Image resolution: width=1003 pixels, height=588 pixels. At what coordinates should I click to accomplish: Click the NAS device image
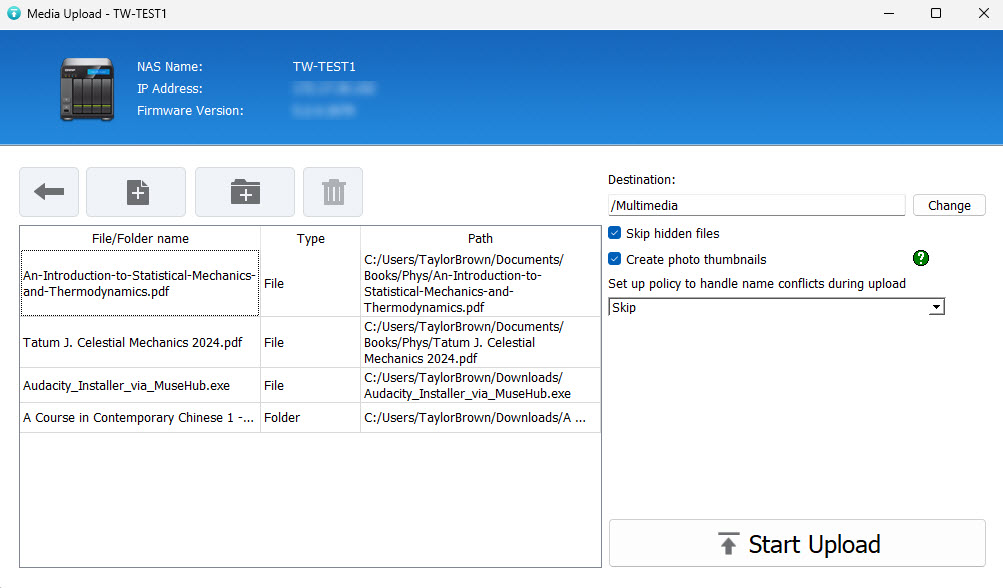[x=88, y=88]
